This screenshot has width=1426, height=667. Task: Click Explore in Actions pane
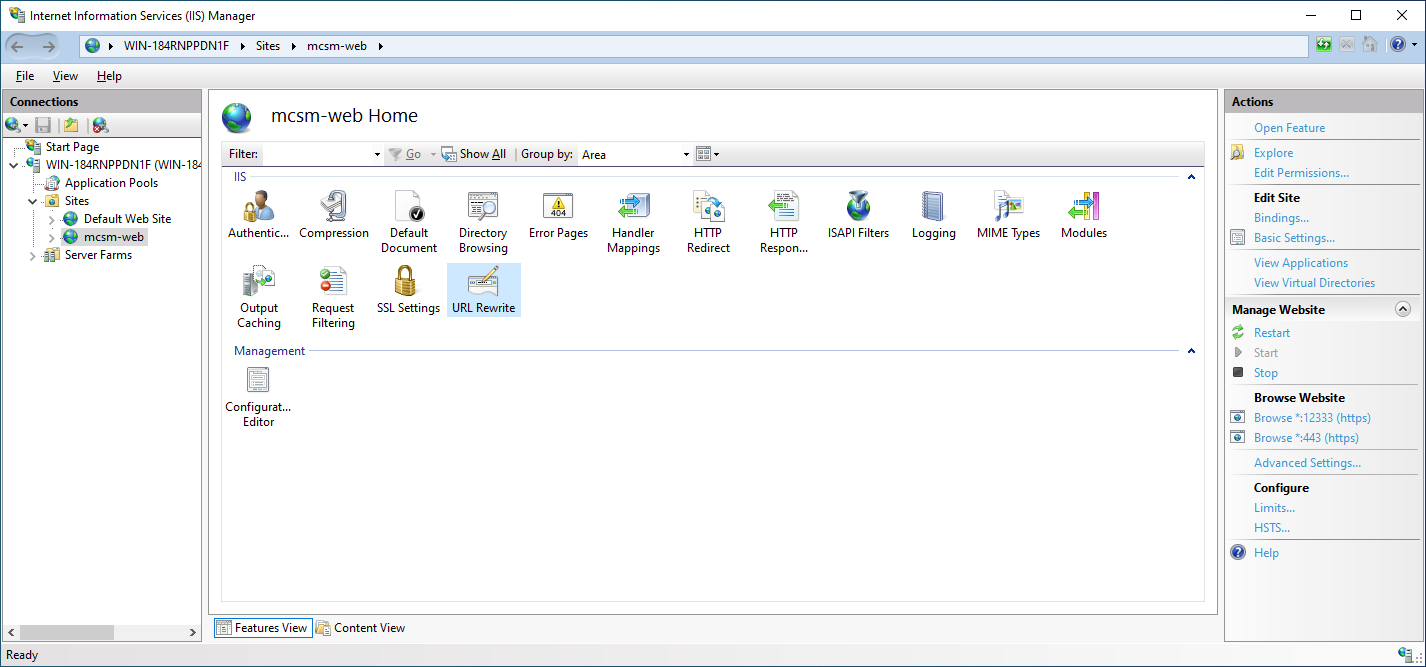pos(1273,153)
